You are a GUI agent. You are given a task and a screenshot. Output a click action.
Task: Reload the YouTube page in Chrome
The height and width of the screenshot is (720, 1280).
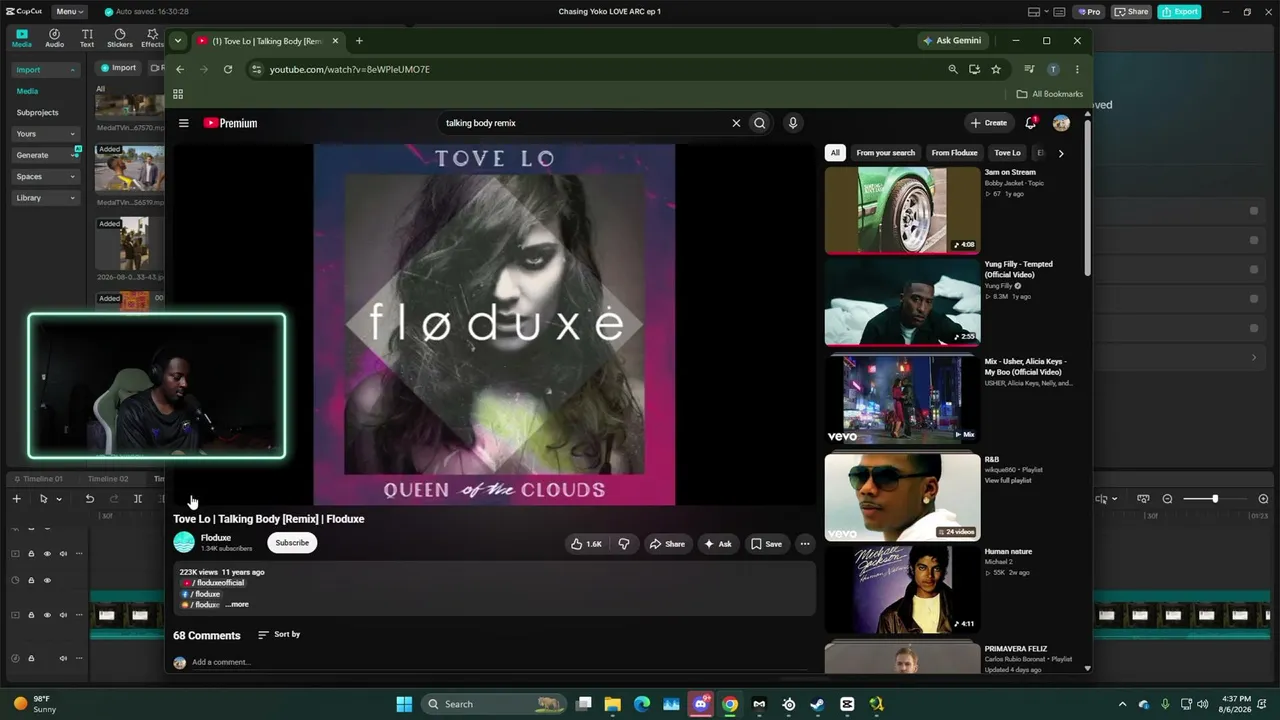pyautogui.click(x=228, y=69)
